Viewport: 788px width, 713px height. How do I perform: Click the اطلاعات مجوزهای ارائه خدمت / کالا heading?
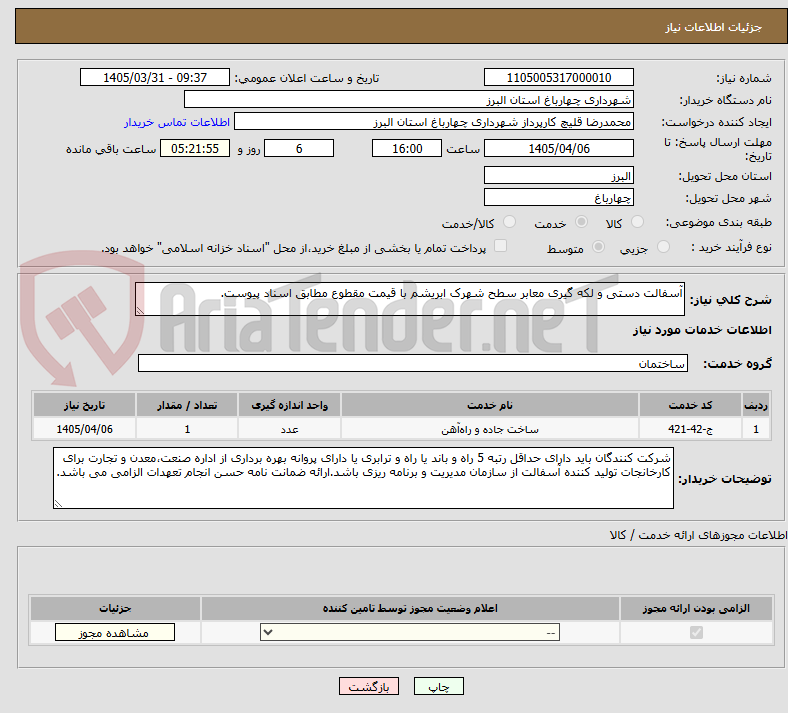(x=698, y=535)
